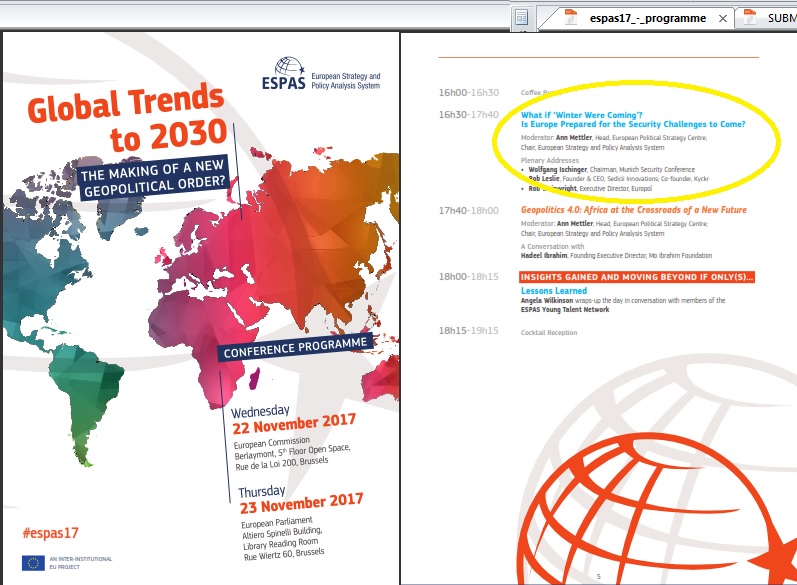Click the "What if 'Winter Were Coming'?" heading
Screen dimensions: 797x585
tap(581, 115)
